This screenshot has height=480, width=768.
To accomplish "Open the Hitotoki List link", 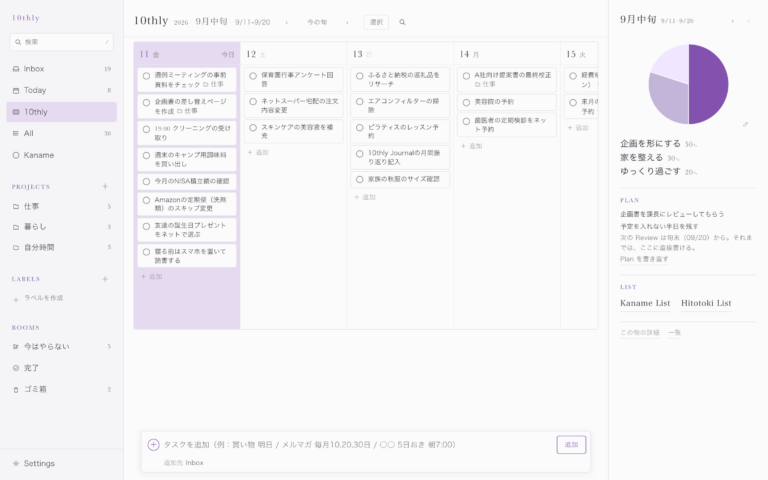I will click(706, 303).
